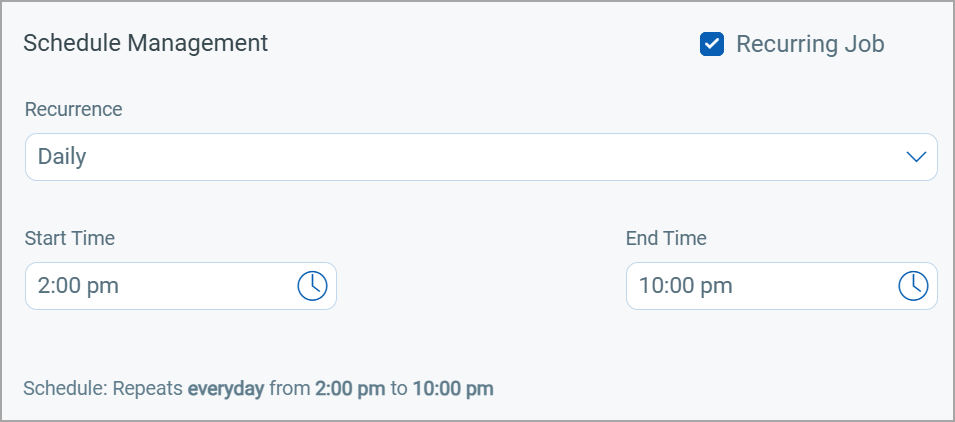Open the Start Time clock picker icon

click(x=312, y=286)
